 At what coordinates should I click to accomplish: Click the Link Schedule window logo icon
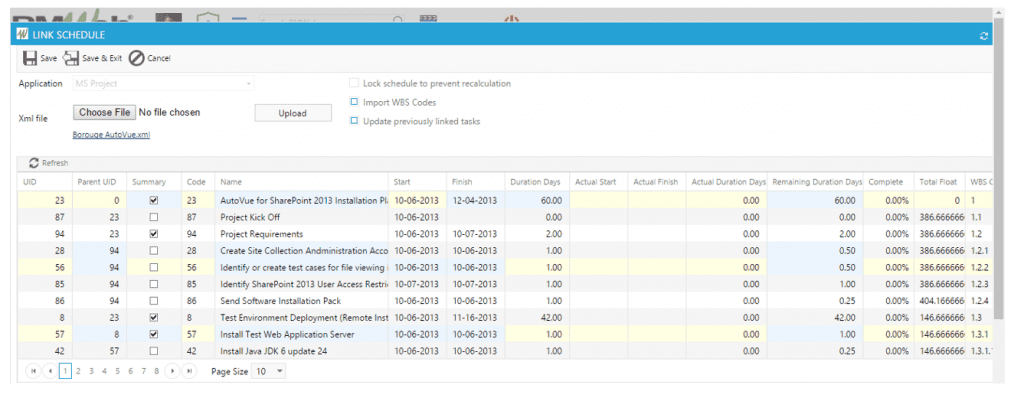click(22, 35)
